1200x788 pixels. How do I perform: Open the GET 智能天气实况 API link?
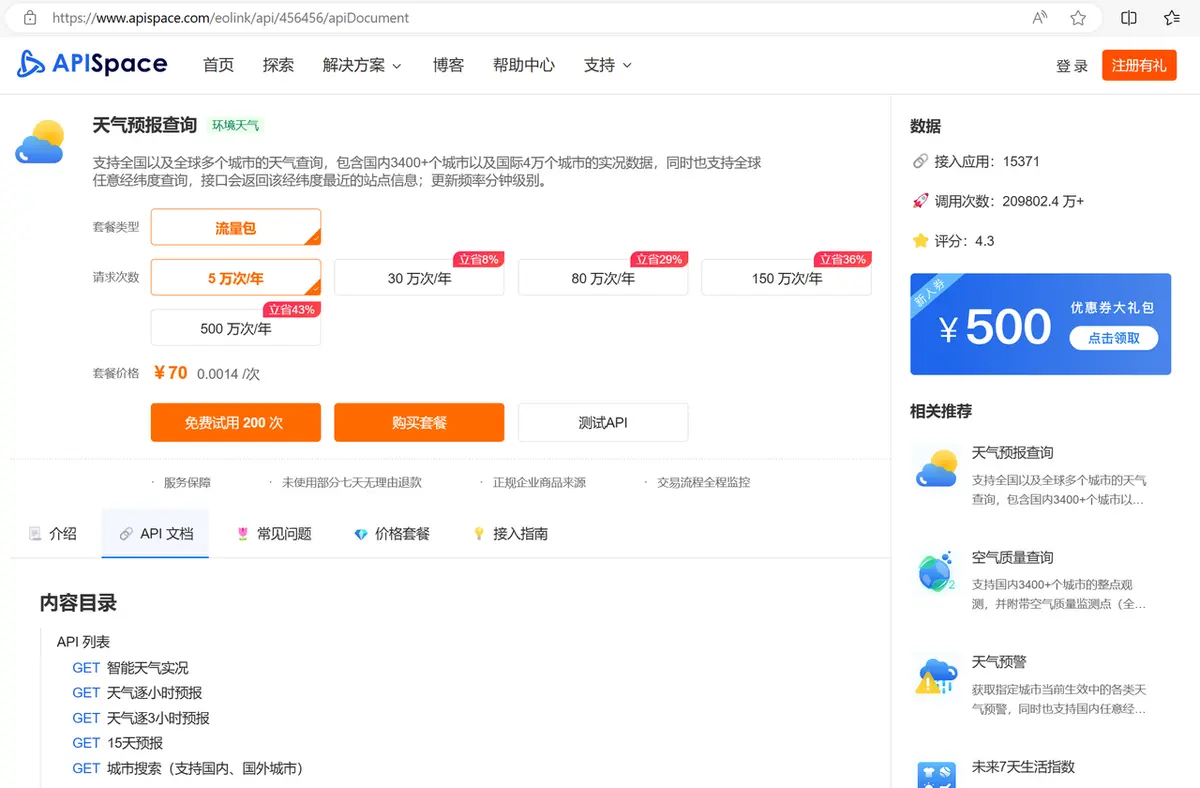tap(130, 668)
